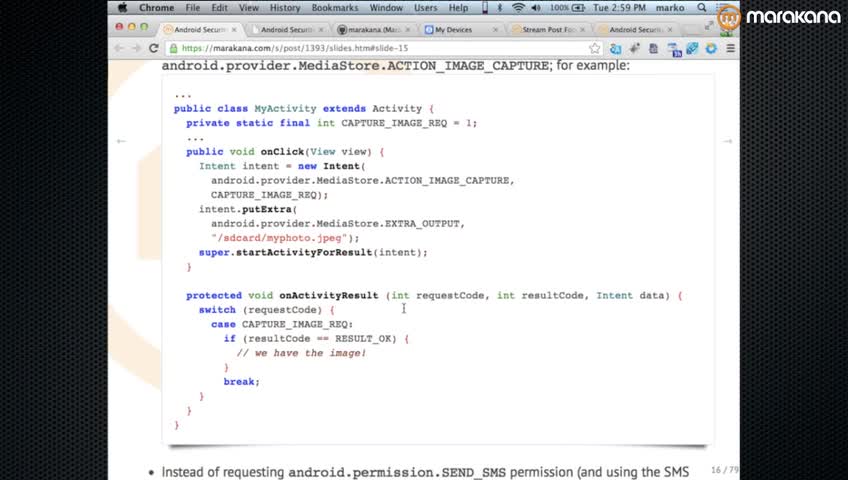Close the Stream Post tab
Screen dimensions: 848x480
click(582, 30)
